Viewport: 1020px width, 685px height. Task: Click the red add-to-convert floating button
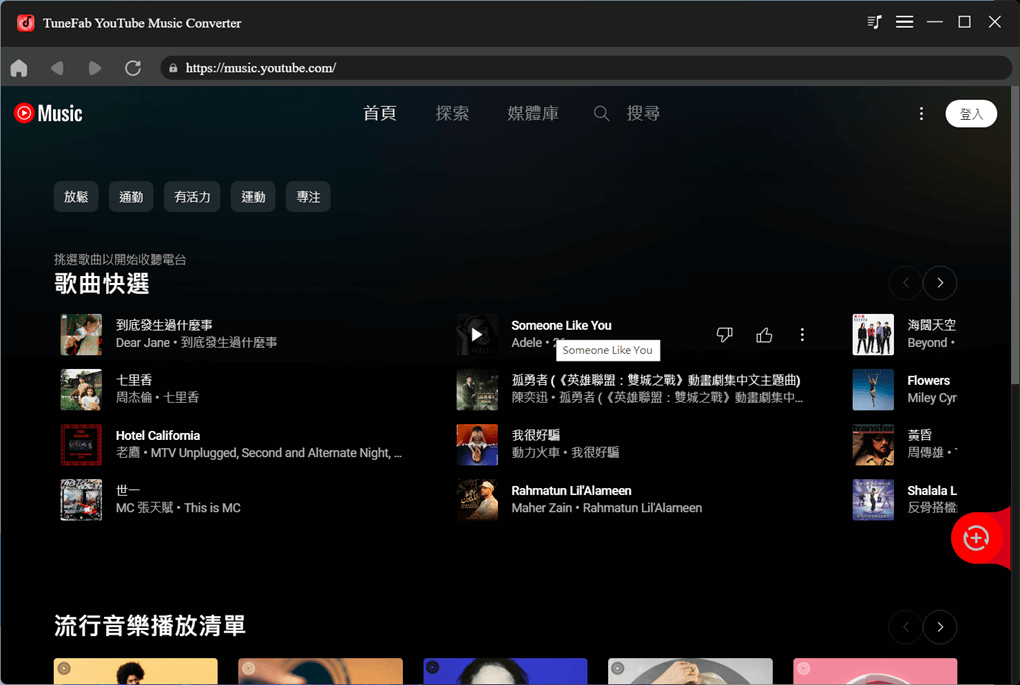point(976,539)
